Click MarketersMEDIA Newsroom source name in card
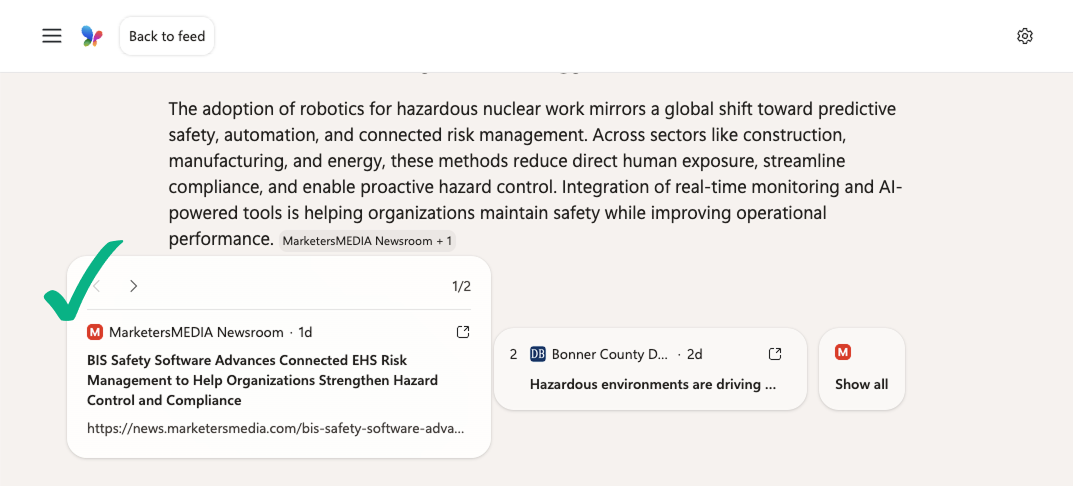 [196, 332]
